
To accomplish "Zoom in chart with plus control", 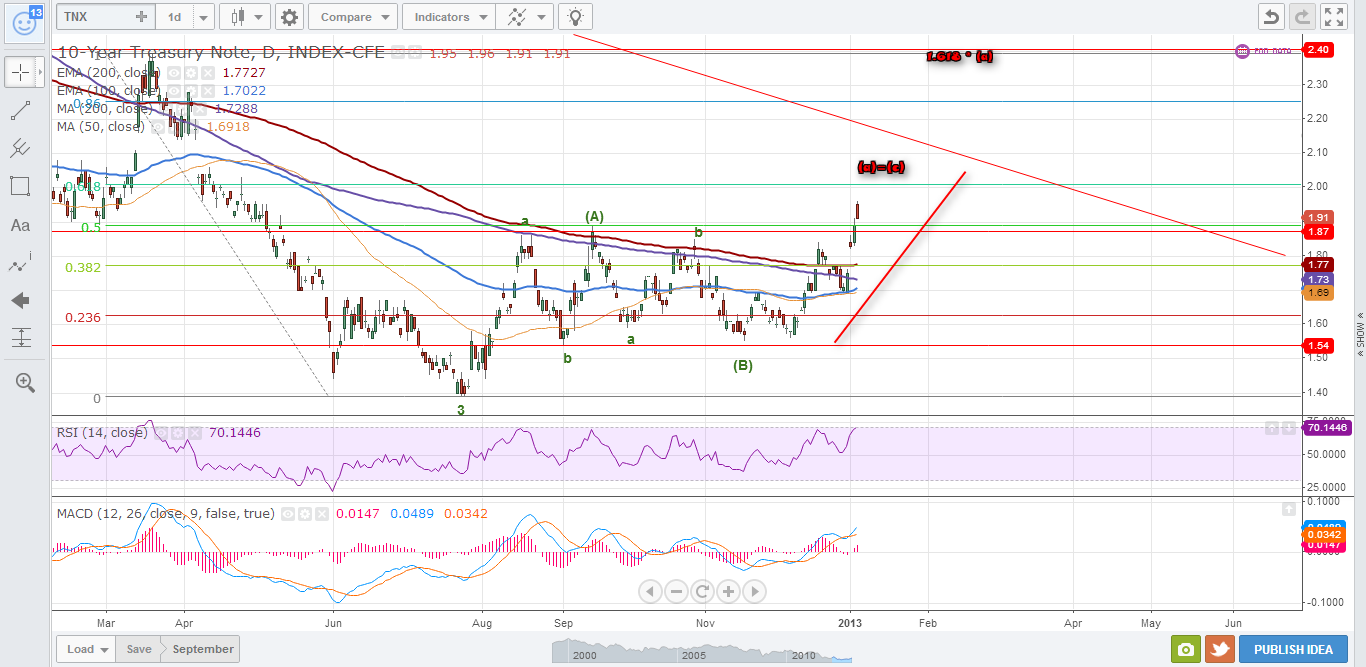I will pyautogui.click(x=728, y=591).
